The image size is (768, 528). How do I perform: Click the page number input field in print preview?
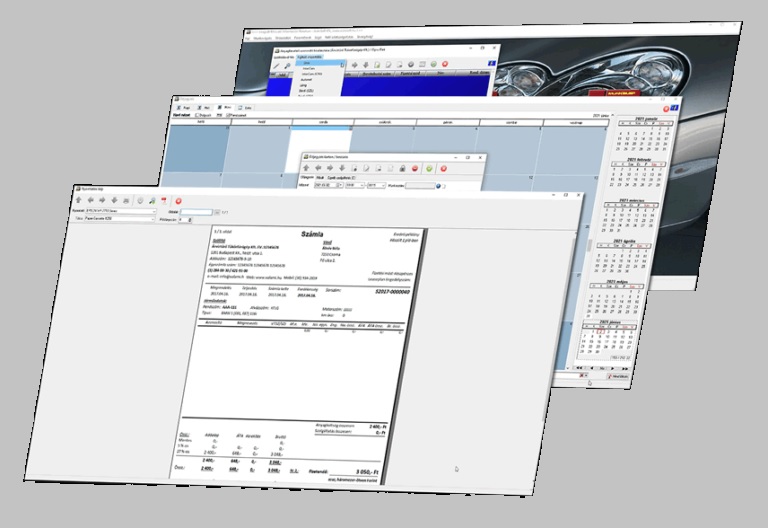click(x=196, y=212)
